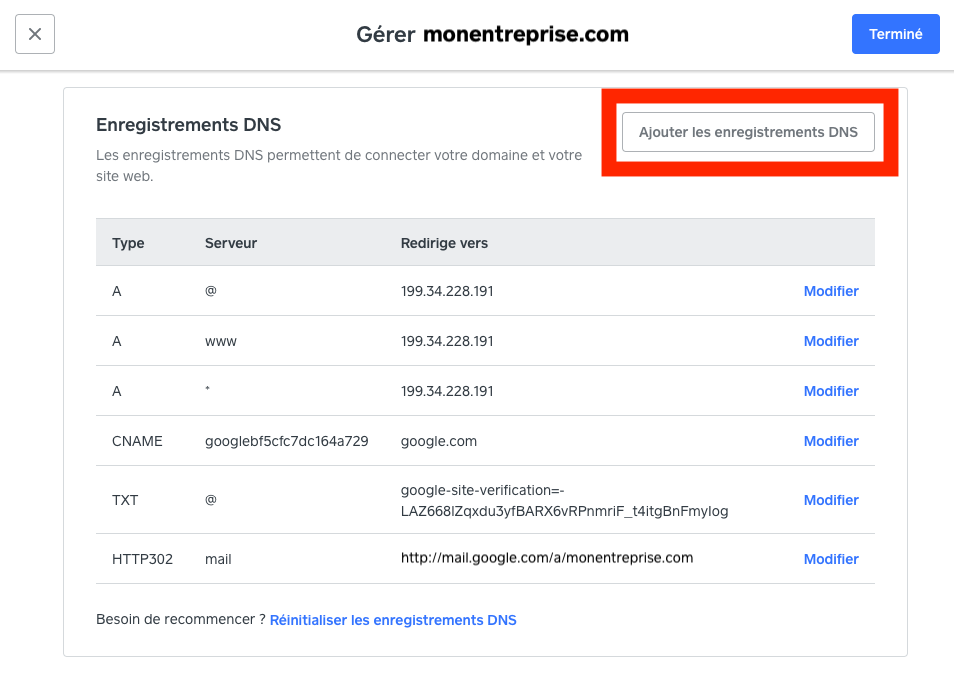This screenshot has width=954, height=673.
Task: Modify the A record for www
Action: coord(830,341)
